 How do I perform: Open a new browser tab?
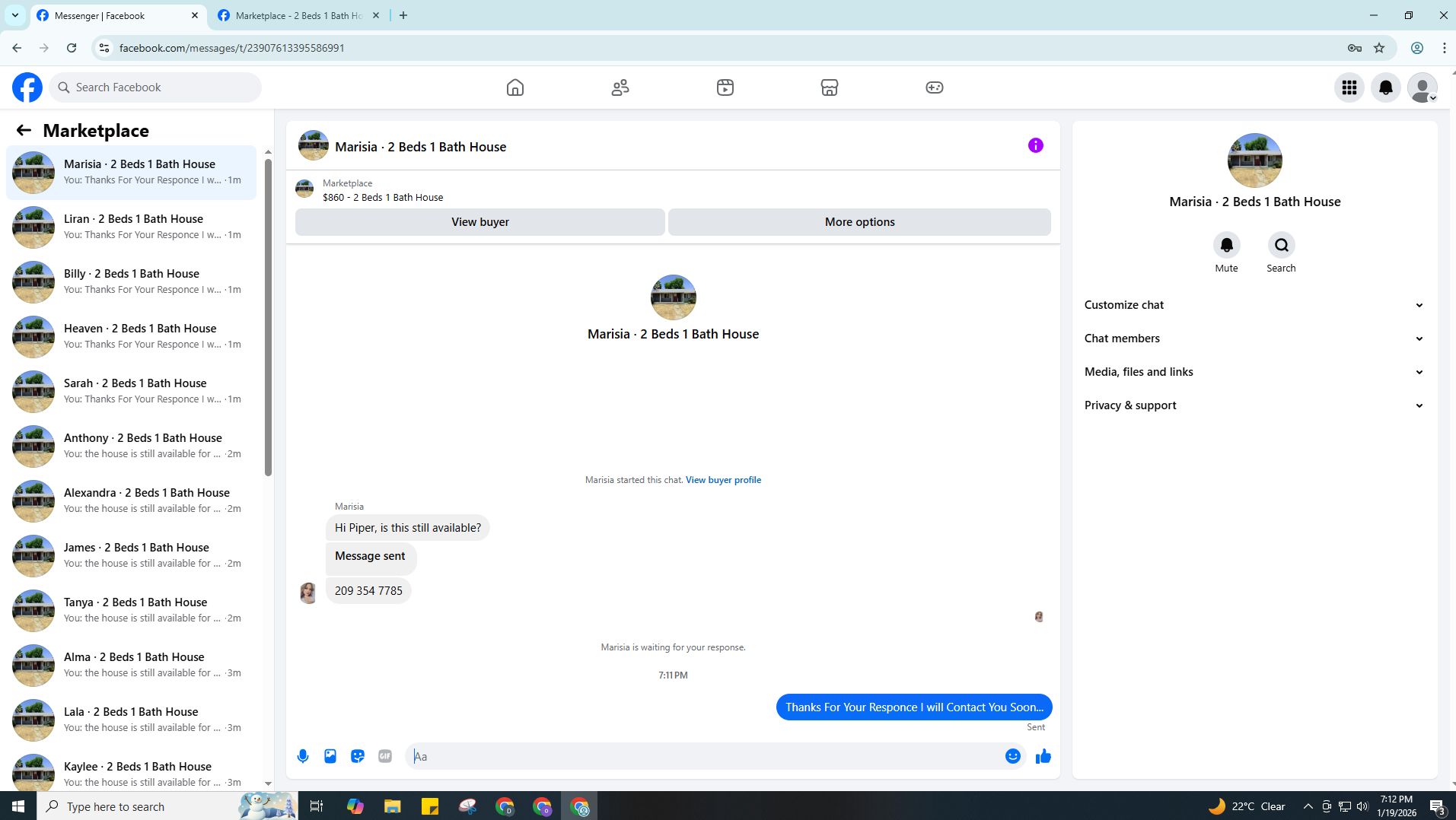(403, 15)
